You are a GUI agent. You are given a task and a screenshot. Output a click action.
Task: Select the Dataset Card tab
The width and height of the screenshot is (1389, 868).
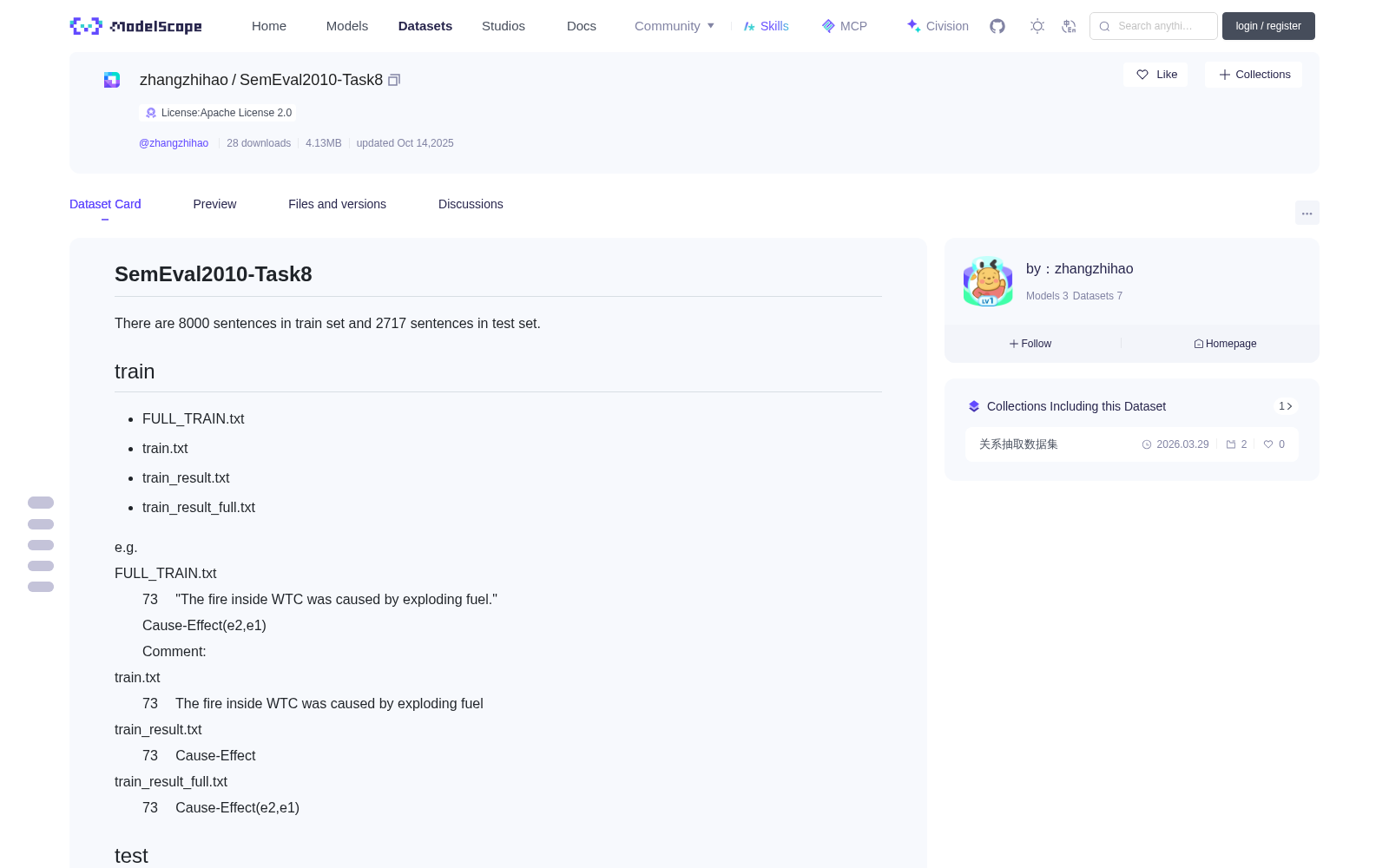click(105, 204)
